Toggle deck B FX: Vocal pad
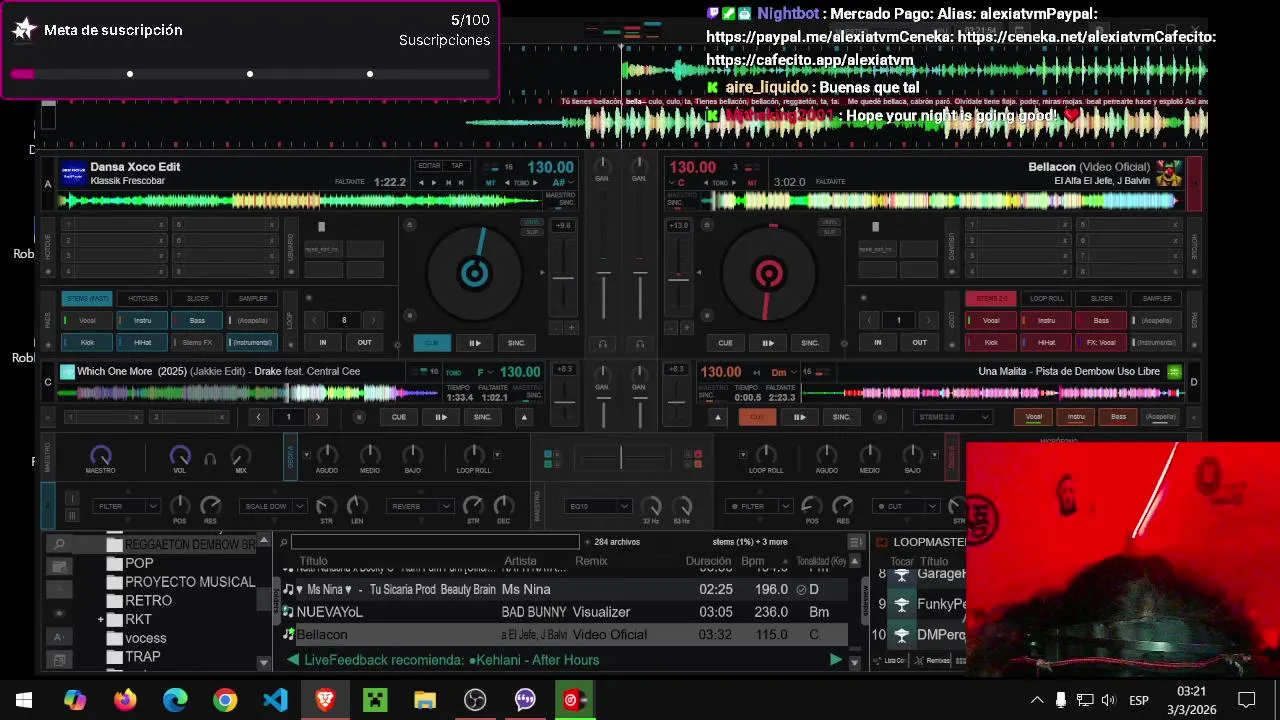This screenshot has height=720, width=1280. pos(1101,342)
